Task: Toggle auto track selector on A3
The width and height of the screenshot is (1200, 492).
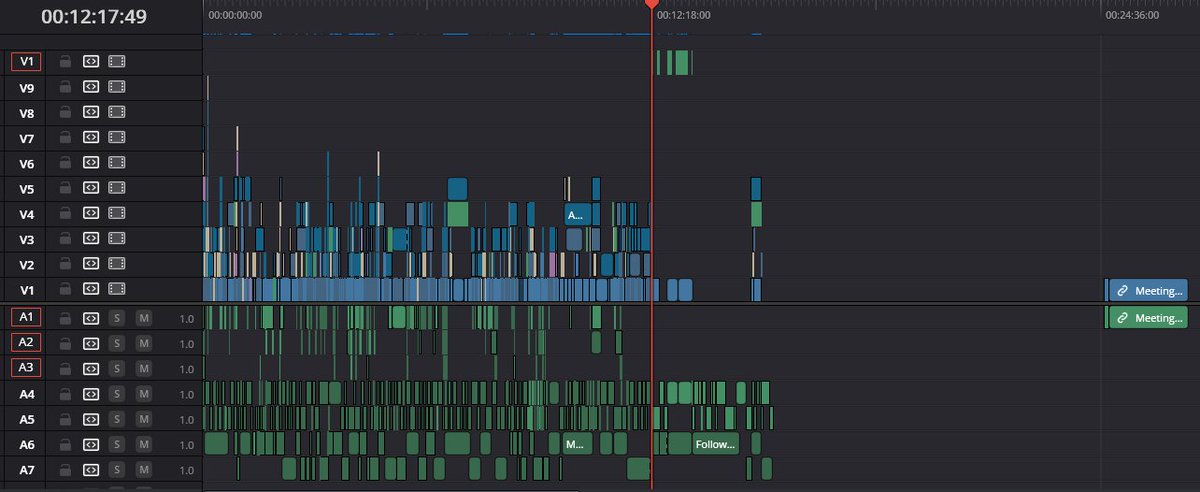Action: (91, 368)
